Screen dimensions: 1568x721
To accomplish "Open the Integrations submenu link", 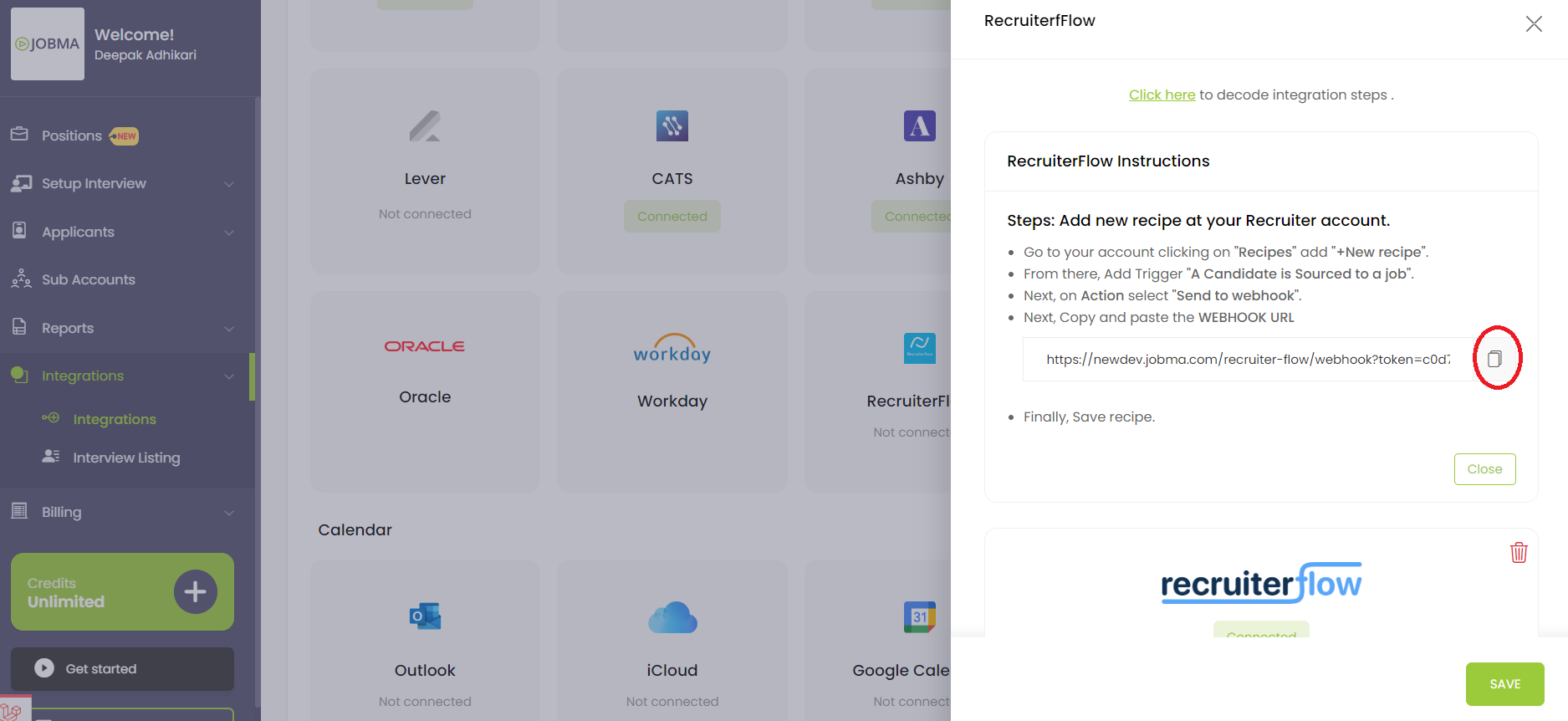I will pyautogui.click(x=115, y=419).
